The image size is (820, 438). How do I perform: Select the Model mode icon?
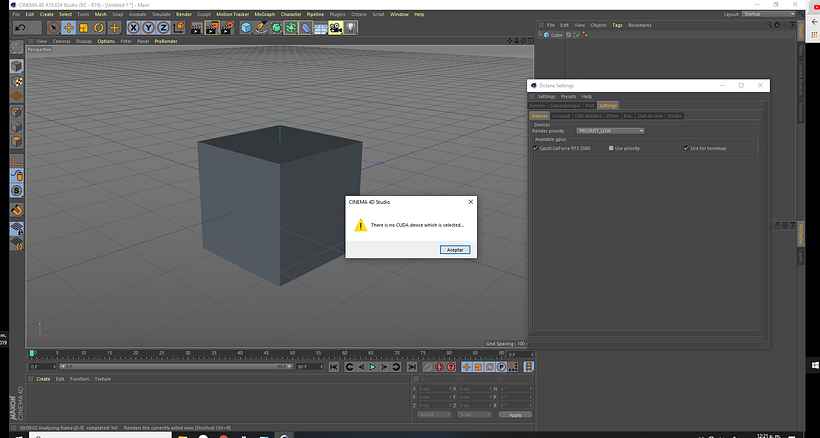(17, 66)
